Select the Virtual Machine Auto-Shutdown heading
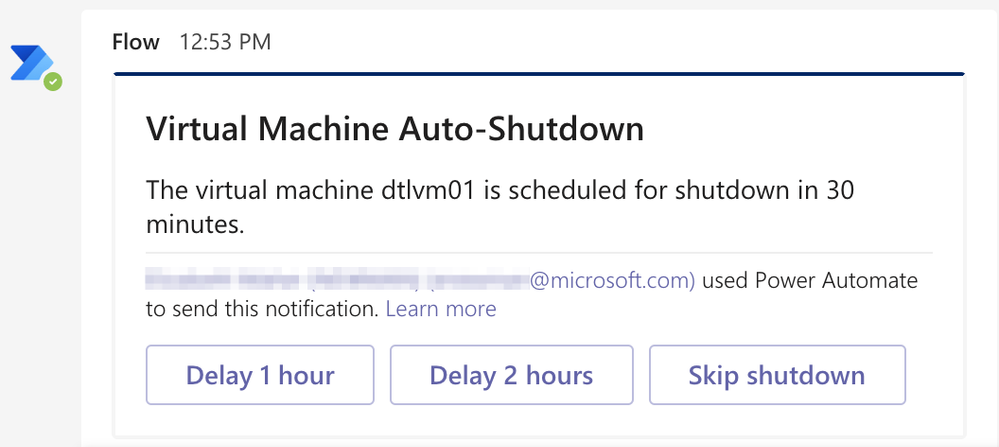Image resolution: width=999 pixels, height=447 pixels. 395,129
